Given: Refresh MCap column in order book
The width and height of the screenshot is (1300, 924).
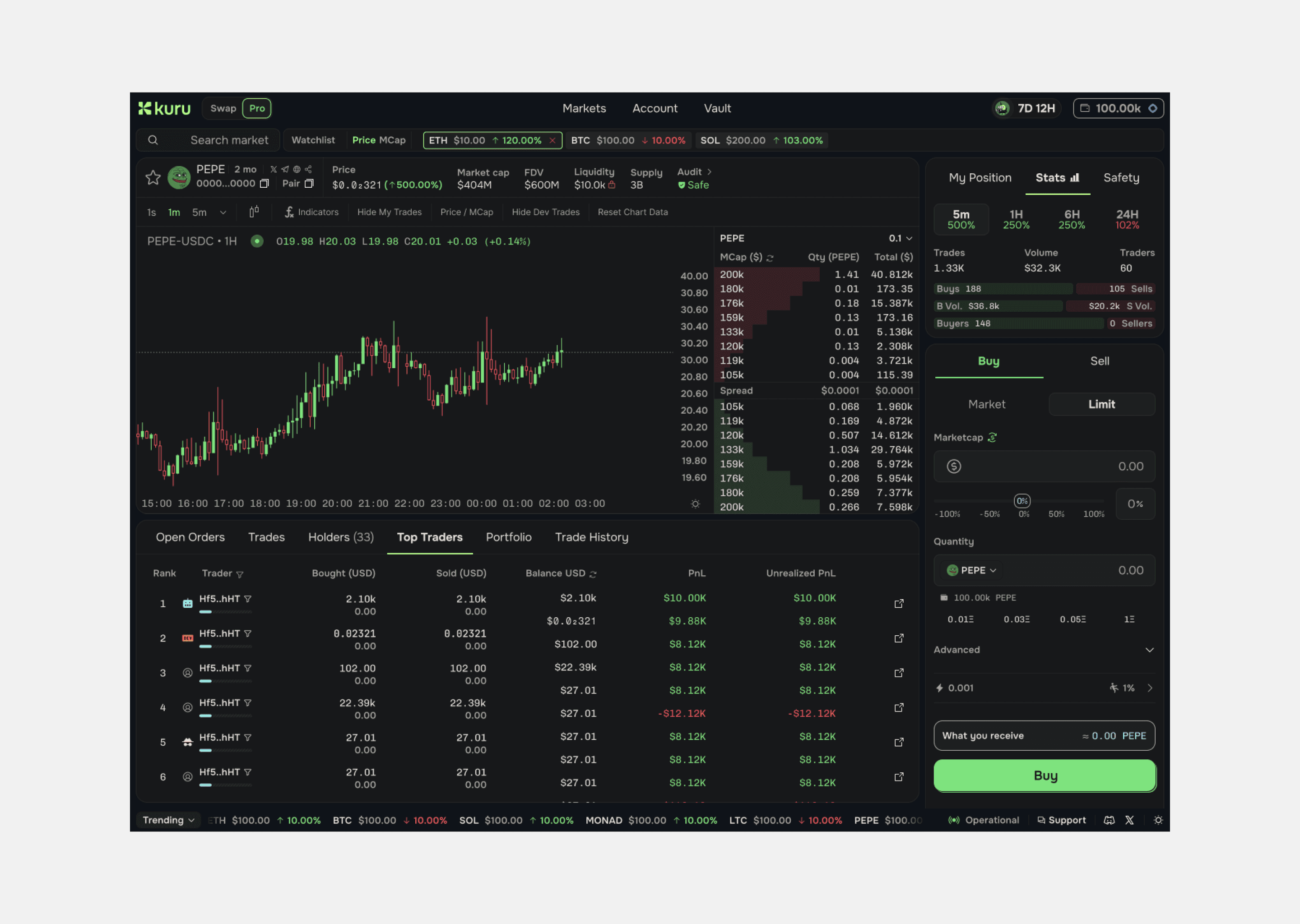Looking at the screenshot, I should click(x=770, y=258).
